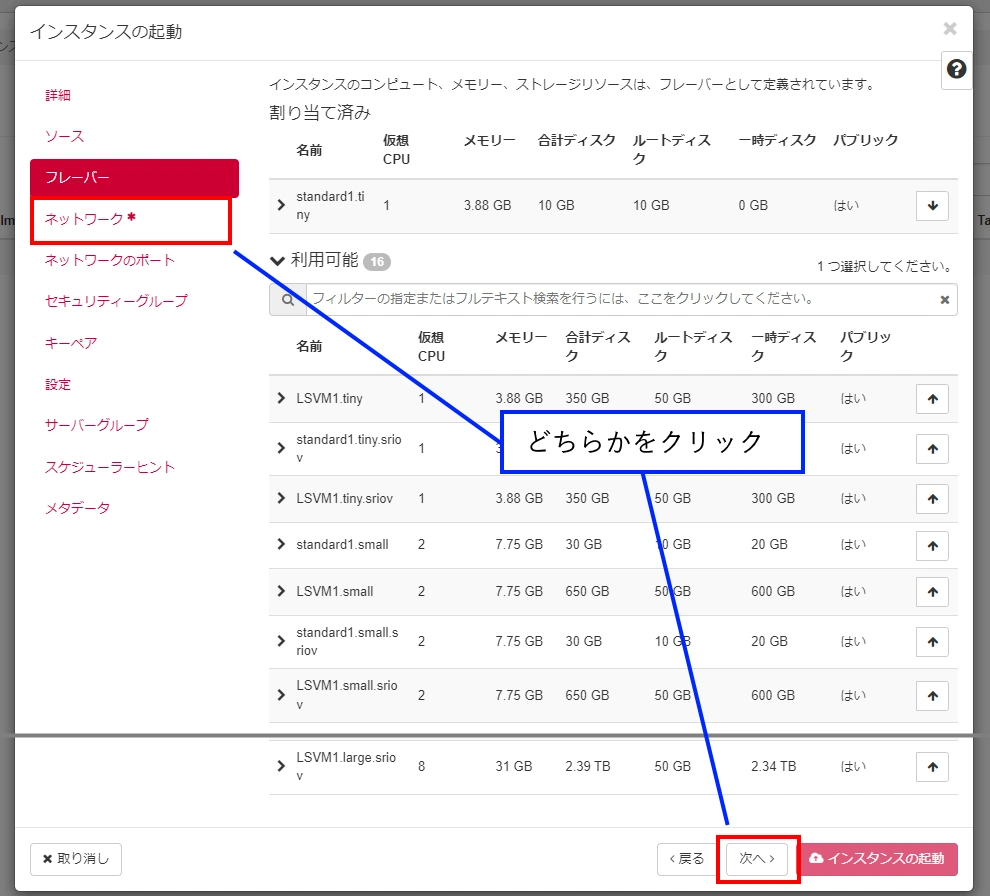
Task: Expand details of allocated standard1.tiny row
Action: 281,206
